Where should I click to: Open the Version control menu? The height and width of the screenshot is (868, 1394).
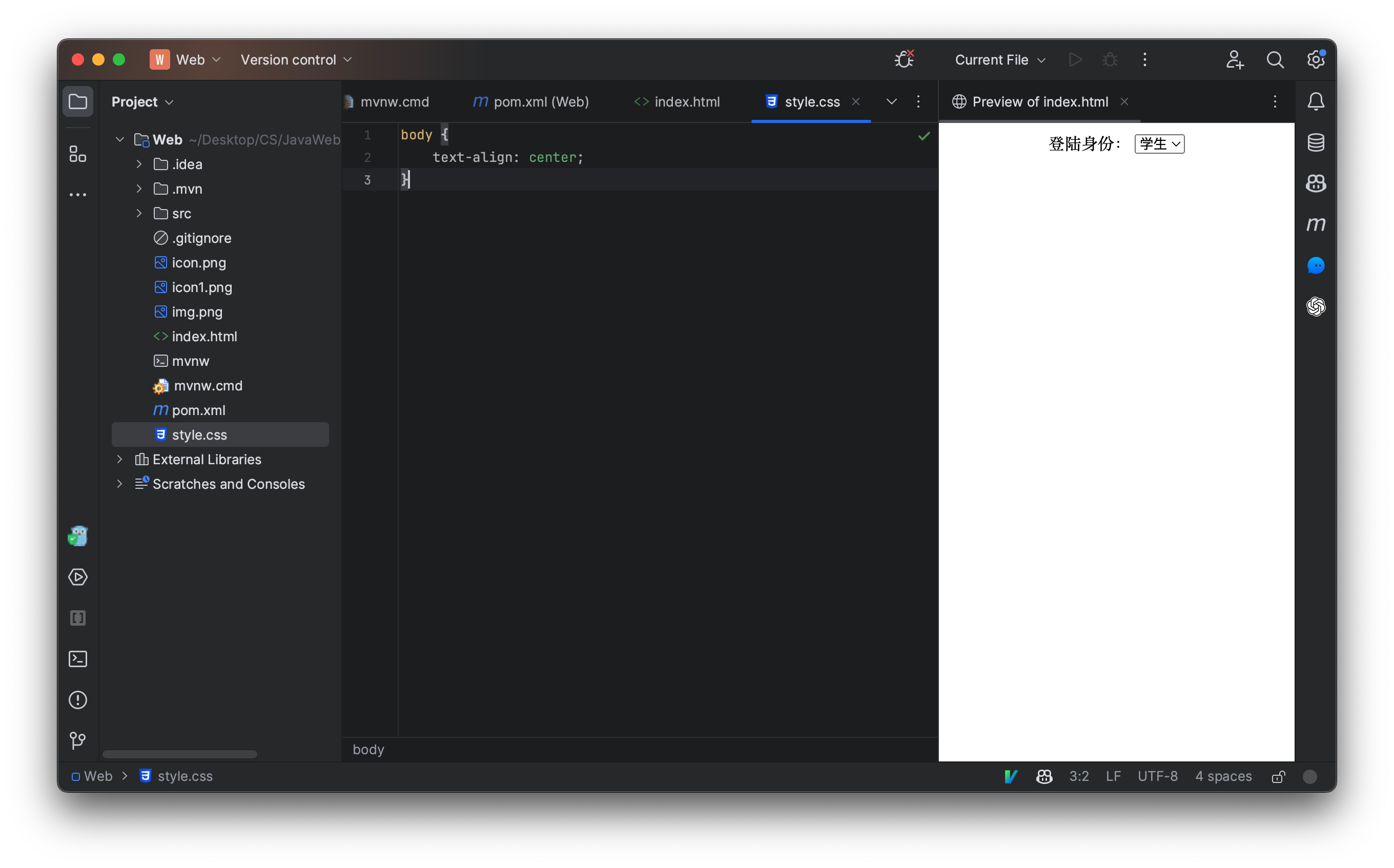295,59
